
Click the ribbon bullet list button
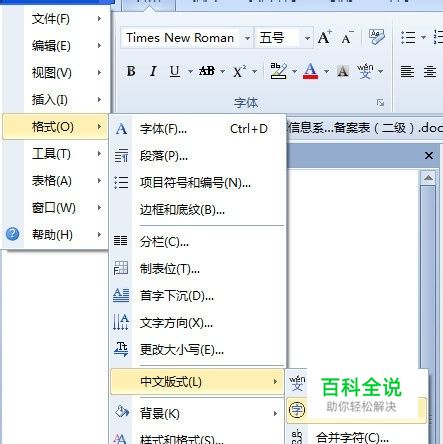click(x=408, y=37)
